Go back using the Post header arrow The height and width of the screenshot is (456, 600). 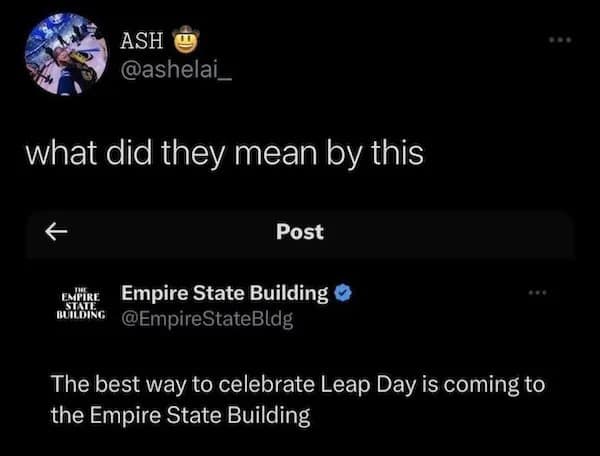[59, 232]
